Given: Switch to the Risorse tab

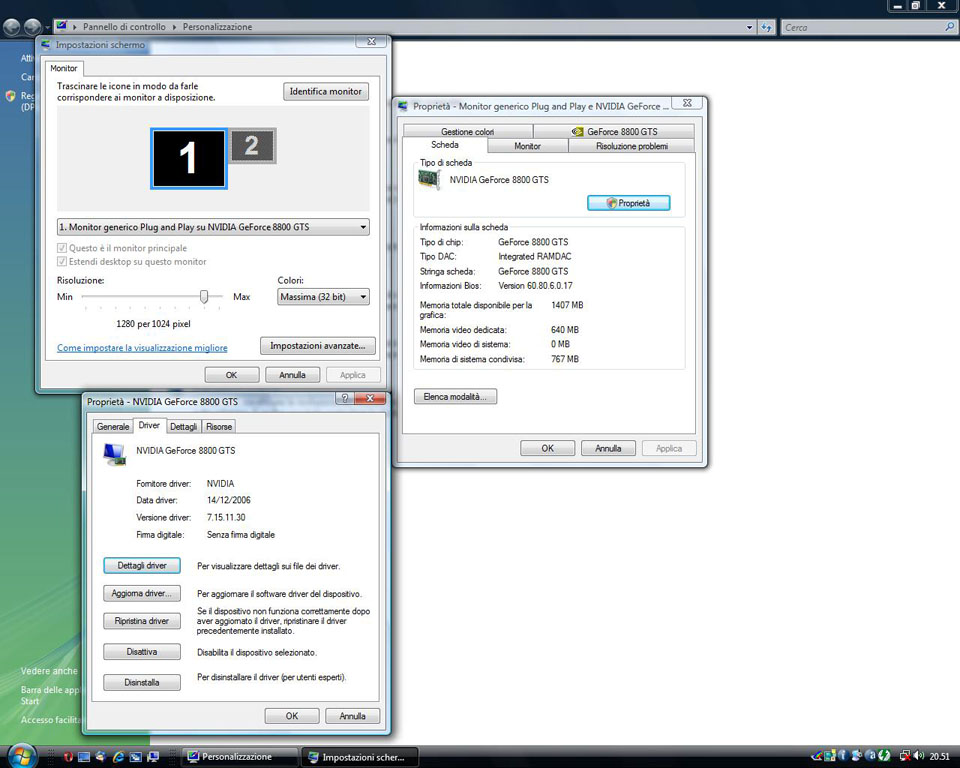Looking at the screenshot, I should point(219,427).
